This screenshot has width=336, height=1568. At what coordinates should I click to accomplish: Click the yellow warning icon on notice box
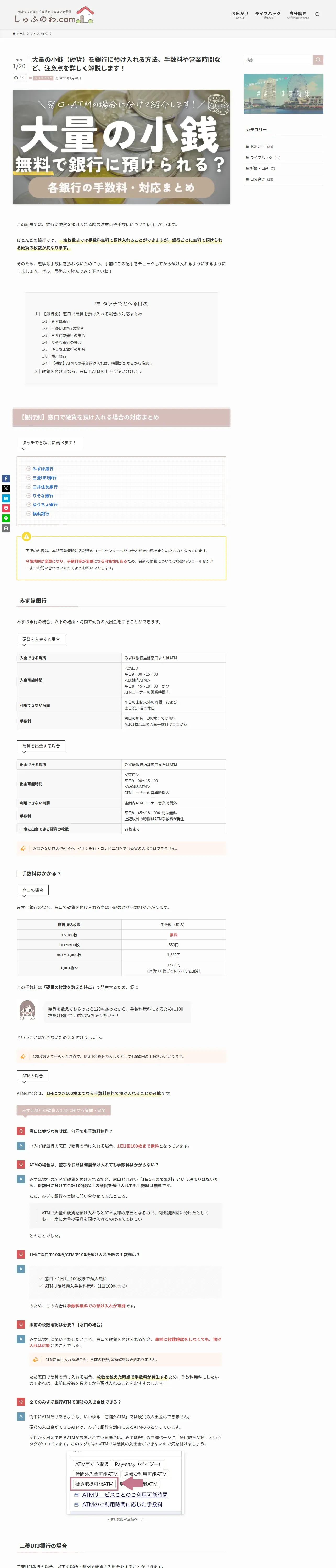pos(26,536)
